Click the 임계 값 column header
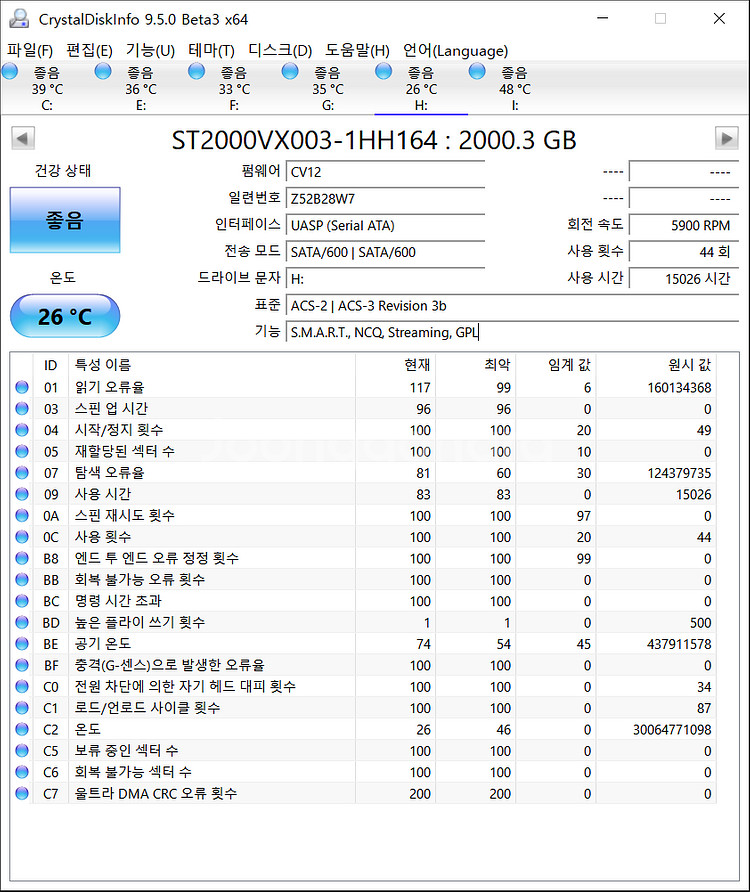The image size is (750, 892). [556, 365]
